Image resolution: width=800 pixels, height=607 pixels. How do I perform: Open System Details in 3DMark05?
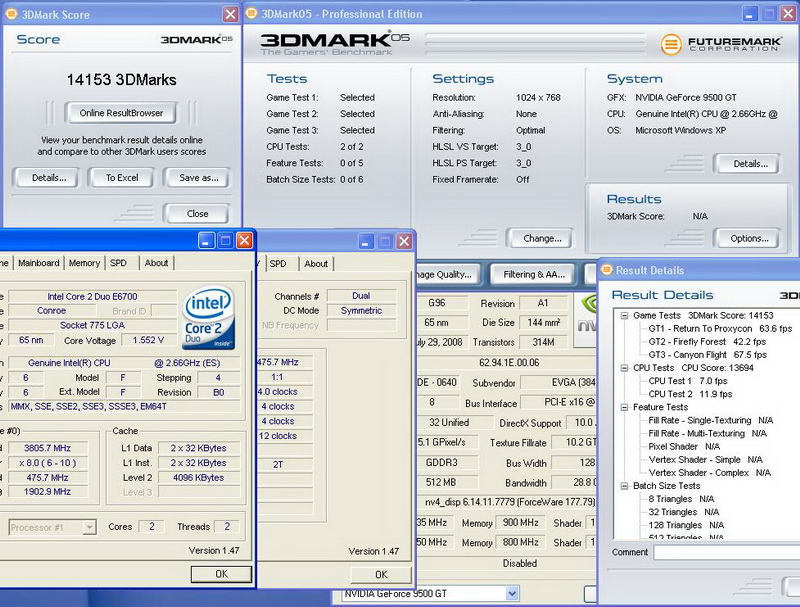(747, 164)
